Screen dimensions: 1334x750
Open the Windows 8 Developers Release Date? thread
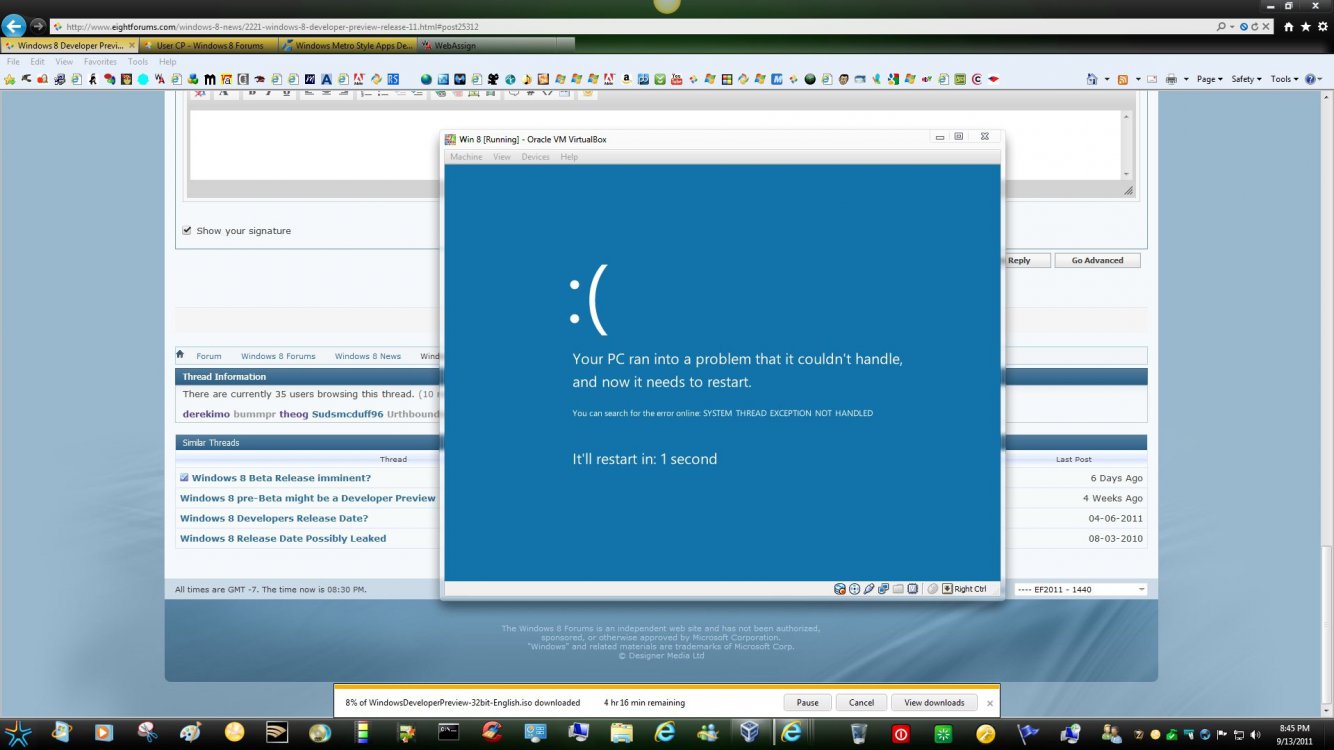(x=274, y=518)
